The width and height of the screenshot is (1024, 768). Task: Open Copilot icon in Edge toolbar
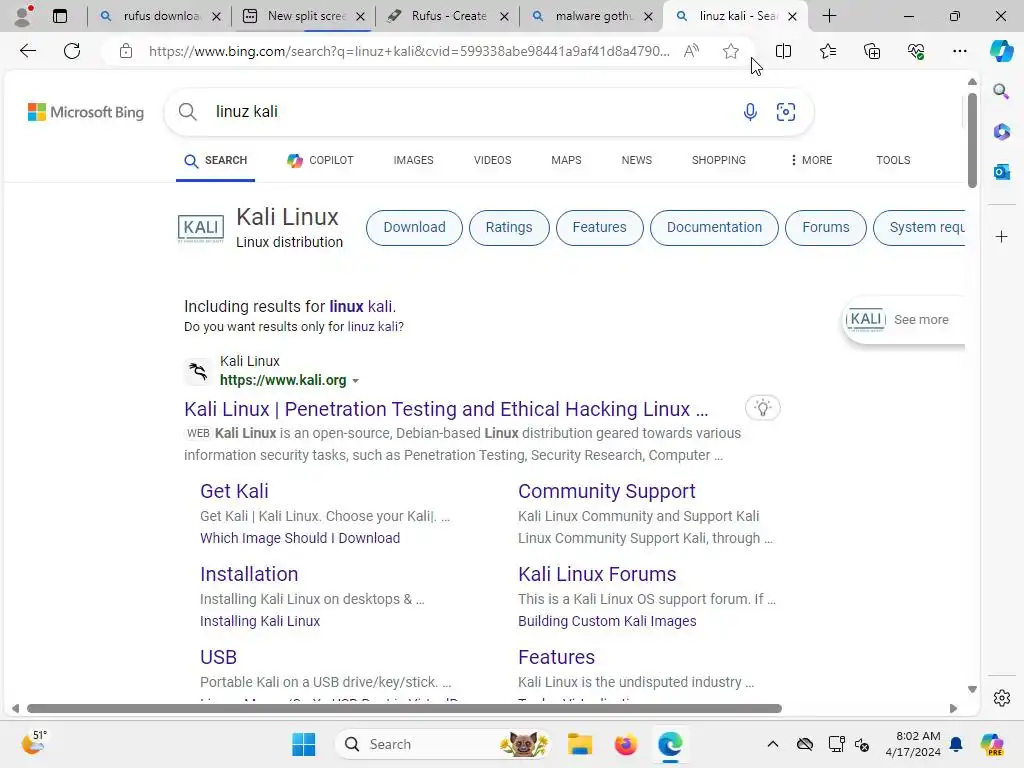pos(1001,51)
